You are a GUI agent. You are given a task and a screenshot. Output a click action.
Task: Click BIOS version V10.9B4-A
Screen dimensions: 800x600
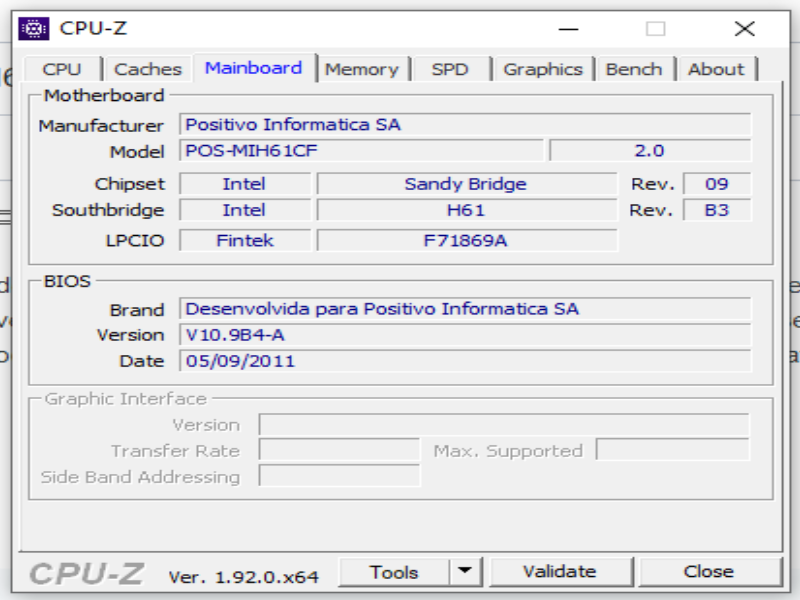(x=465, y=335)
